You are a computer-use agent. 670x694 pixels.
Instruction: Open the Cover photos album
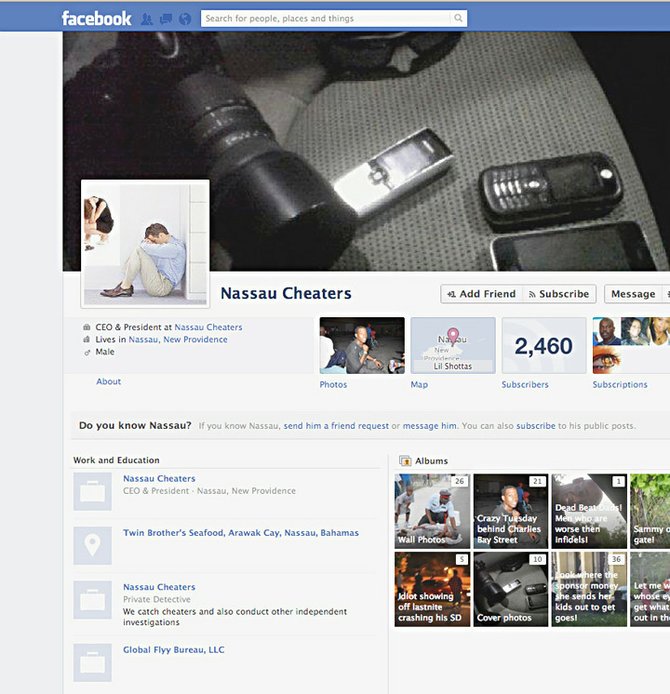(510, 589)
